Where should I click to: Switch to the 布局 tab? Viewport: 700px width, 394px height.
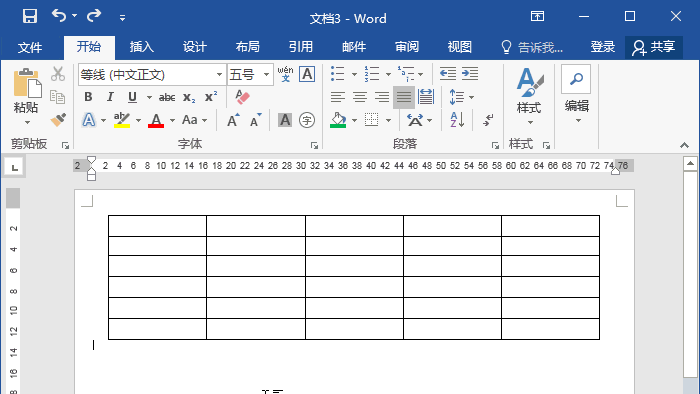click(248, 47)
